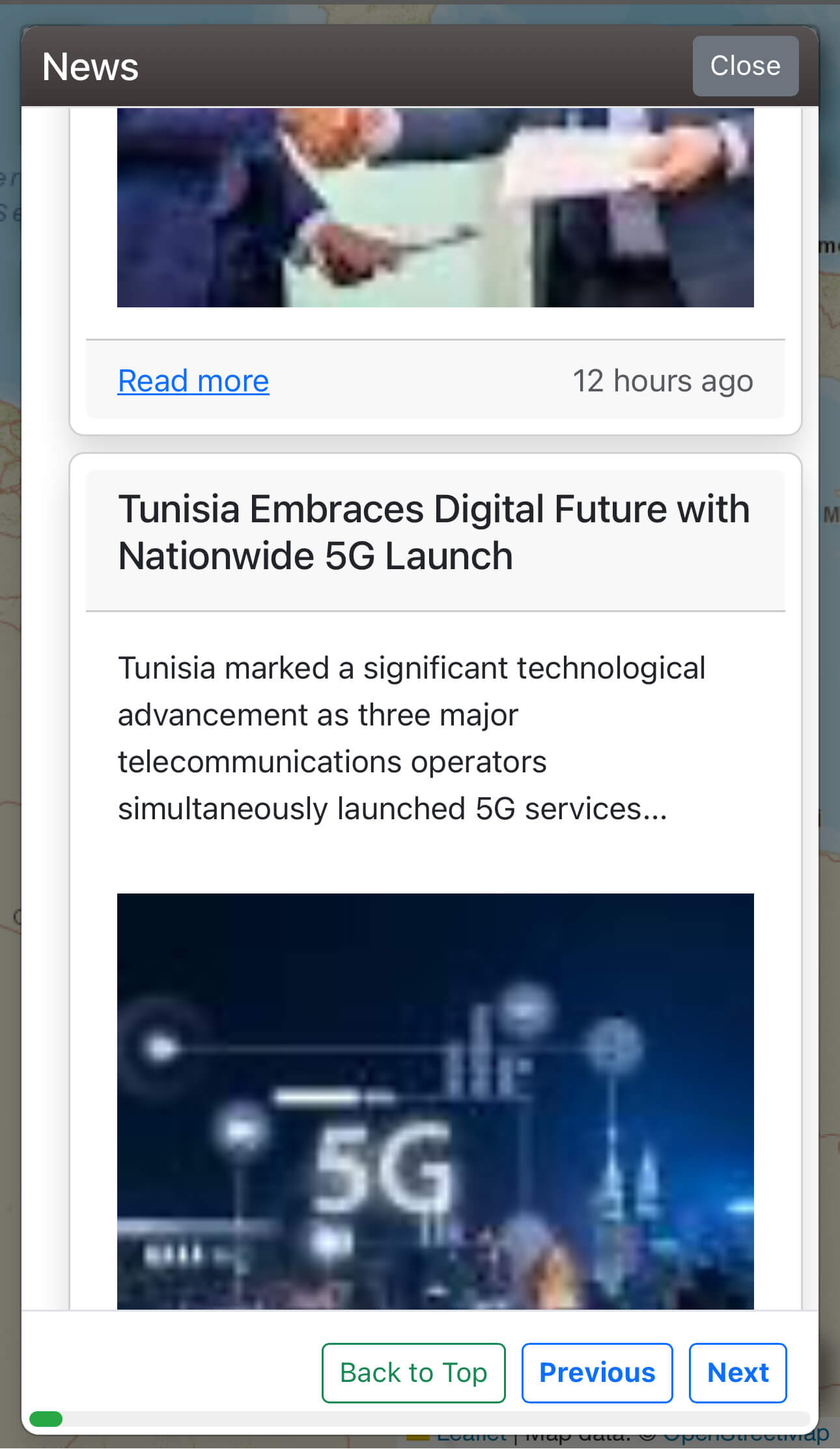Click the '12 hours ago' timestamp
This screenshot has width=840, height=1449.
(x=662, y=381)
